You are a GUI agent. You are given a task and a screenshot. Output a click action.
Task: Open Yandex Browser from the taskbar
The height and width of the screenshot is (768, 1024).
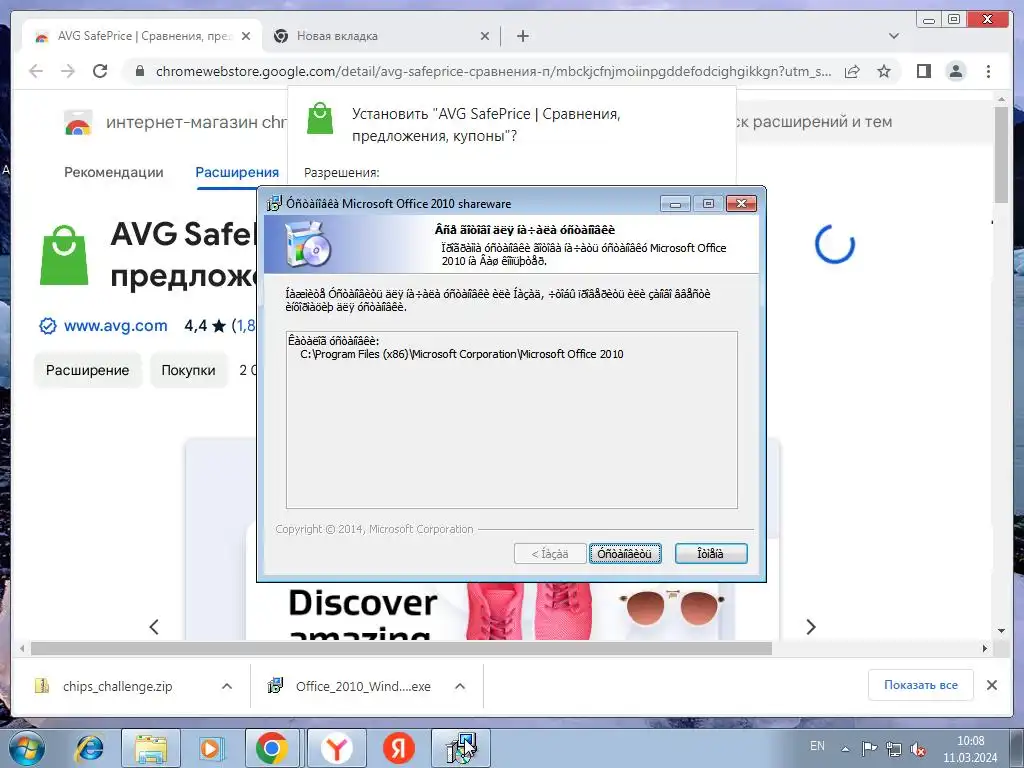[x=336, y=748]
